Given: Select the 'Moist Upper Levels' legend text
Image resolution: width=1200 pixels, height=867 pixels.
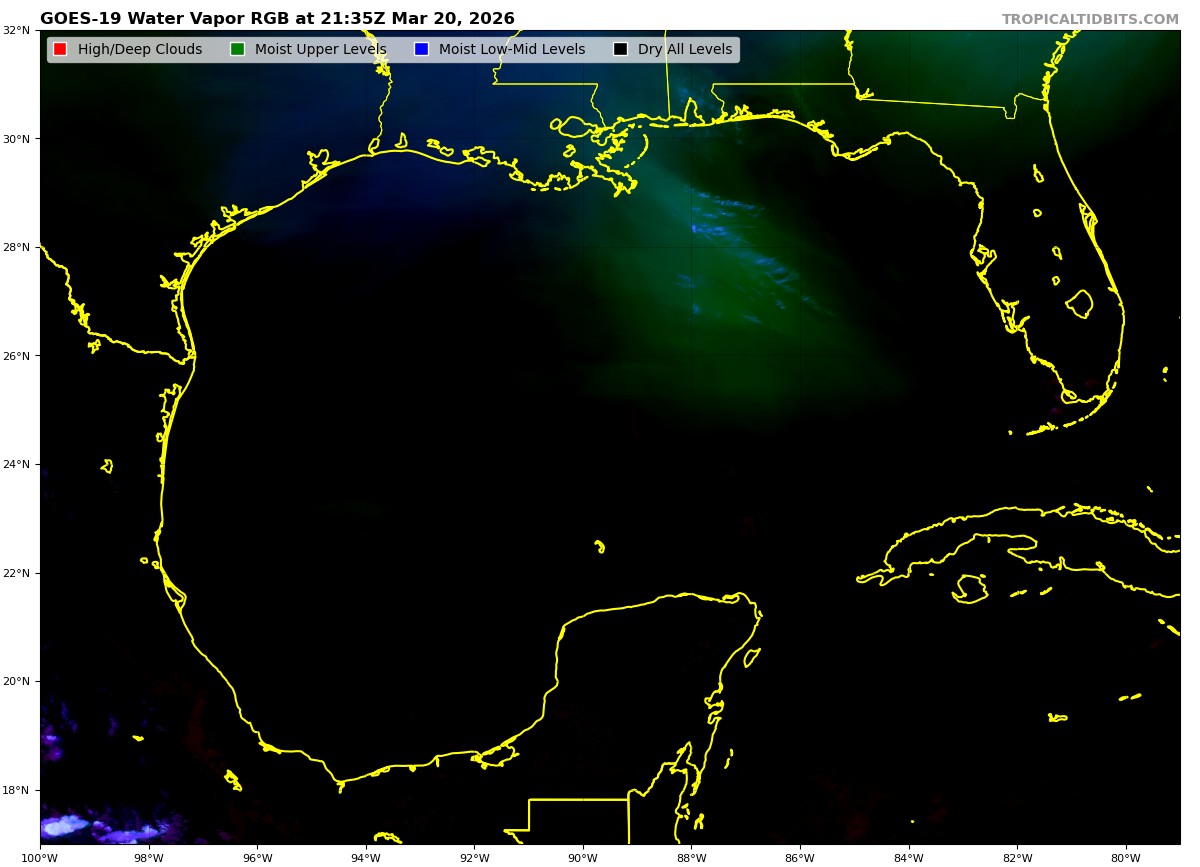Looking at the screenshot, I should pos(320,50).
